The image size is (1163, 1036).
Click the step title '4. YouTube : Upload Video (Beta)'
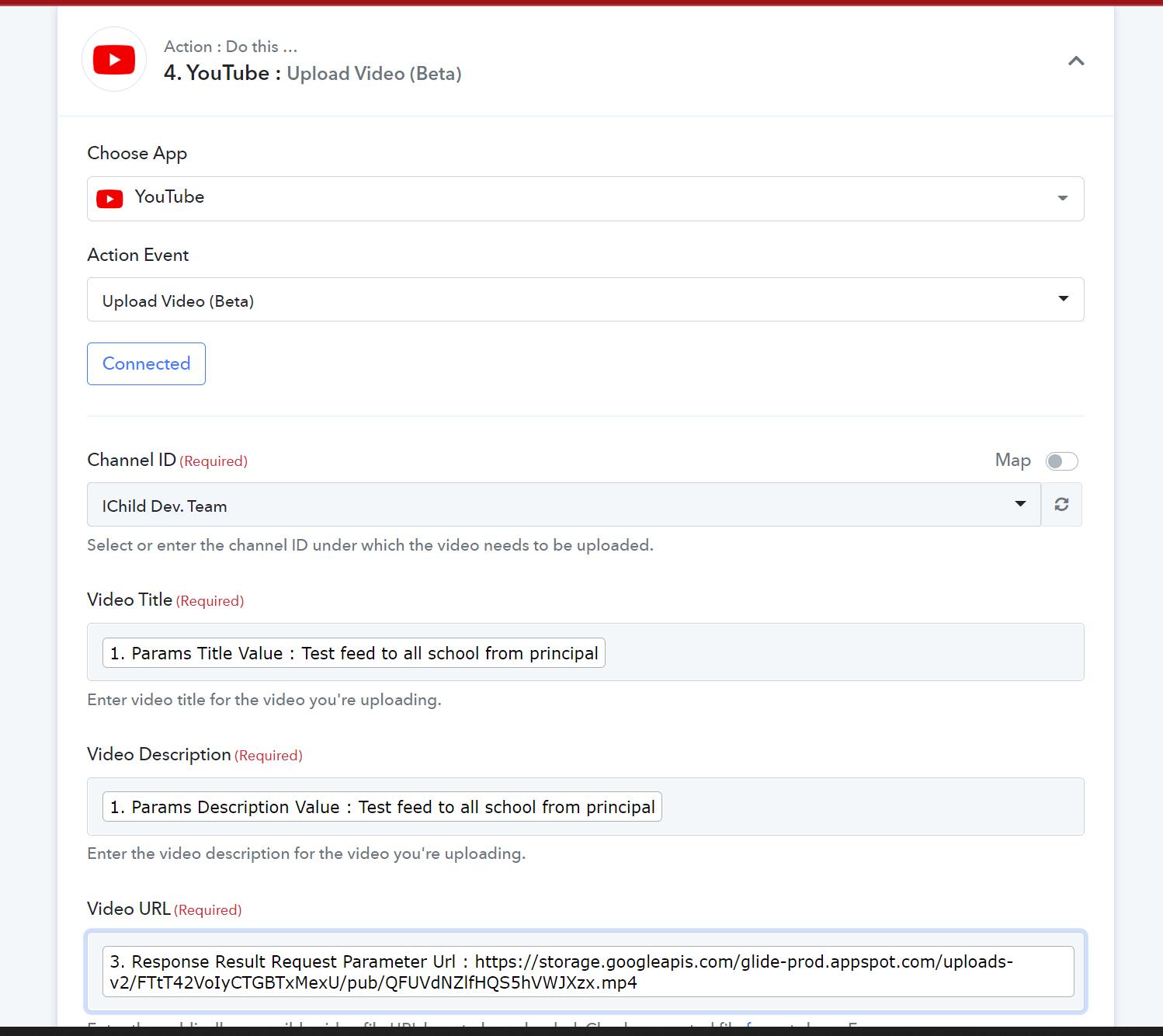[x=313, y=73]
